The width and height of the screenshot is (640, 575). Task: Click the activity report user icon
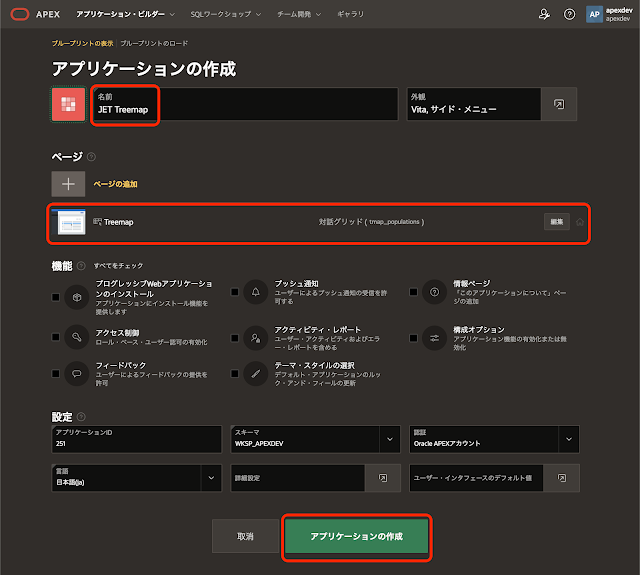[256, 338]
